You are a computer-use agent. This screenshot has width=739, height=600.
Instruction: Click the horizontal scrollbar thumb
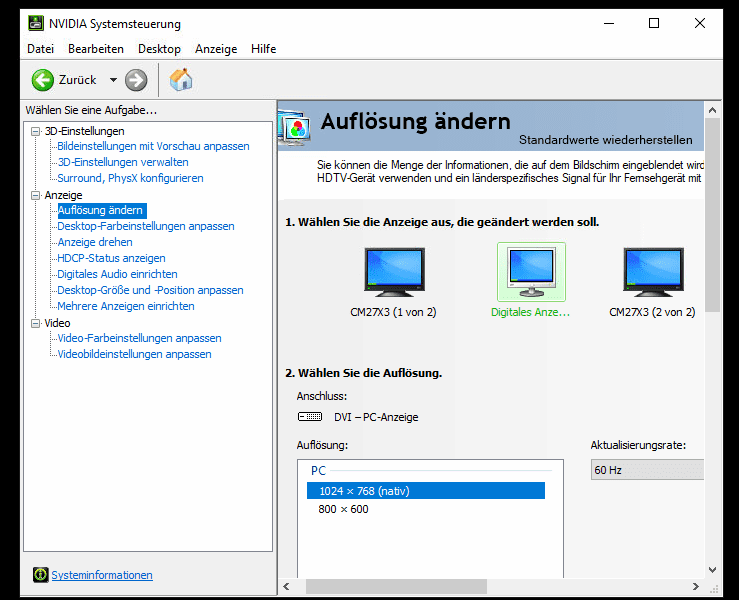pos(396,586)
